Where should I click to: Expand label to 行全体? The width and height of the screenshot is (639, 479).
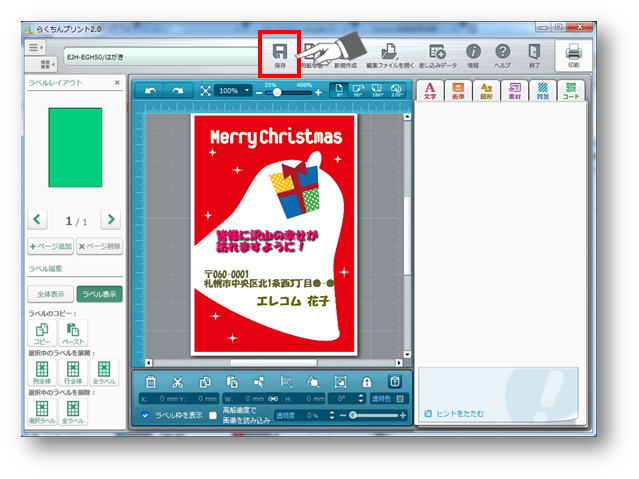click(73, 373)
